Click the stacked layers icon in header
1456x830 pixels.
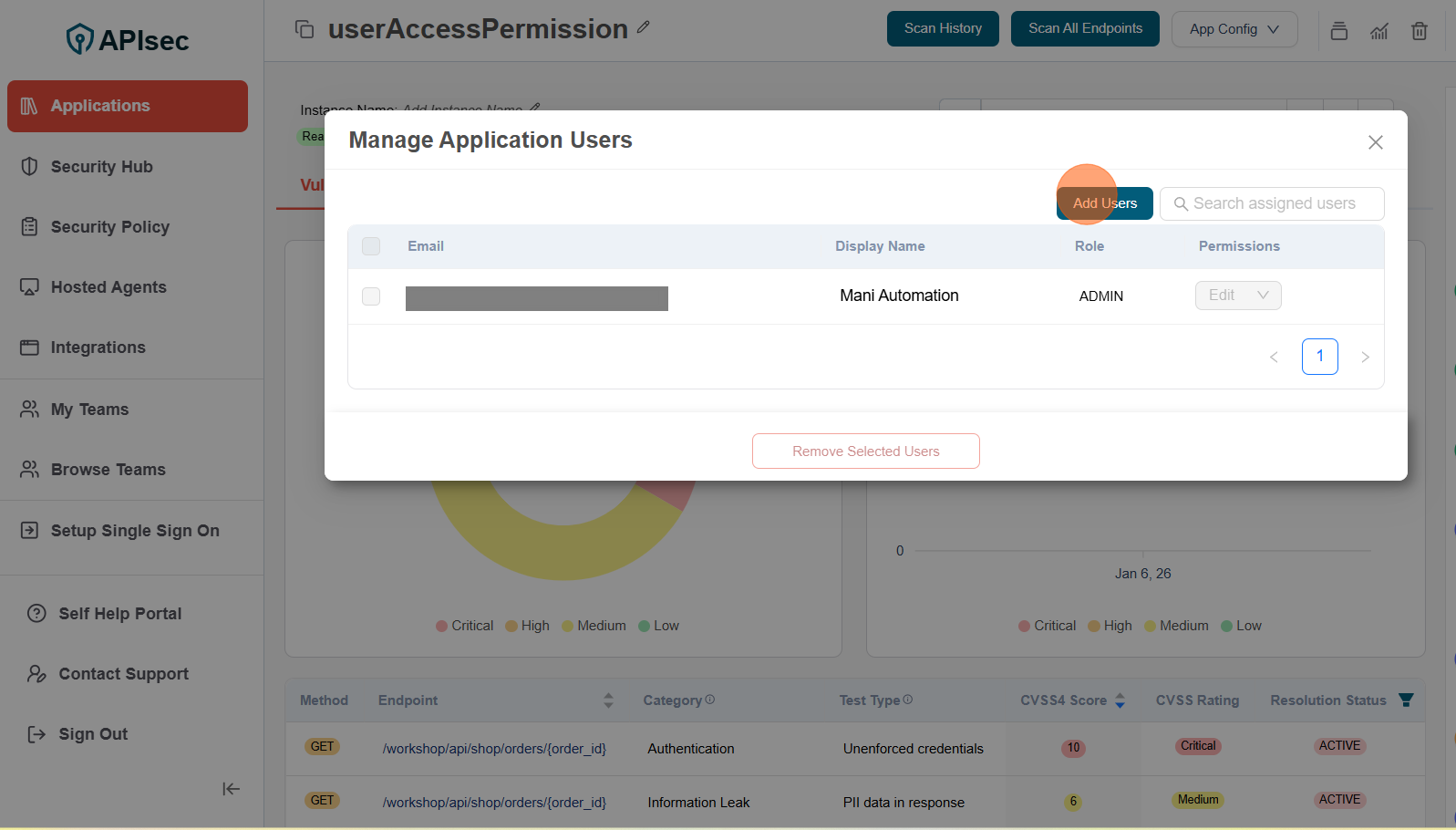[1338, 31]
